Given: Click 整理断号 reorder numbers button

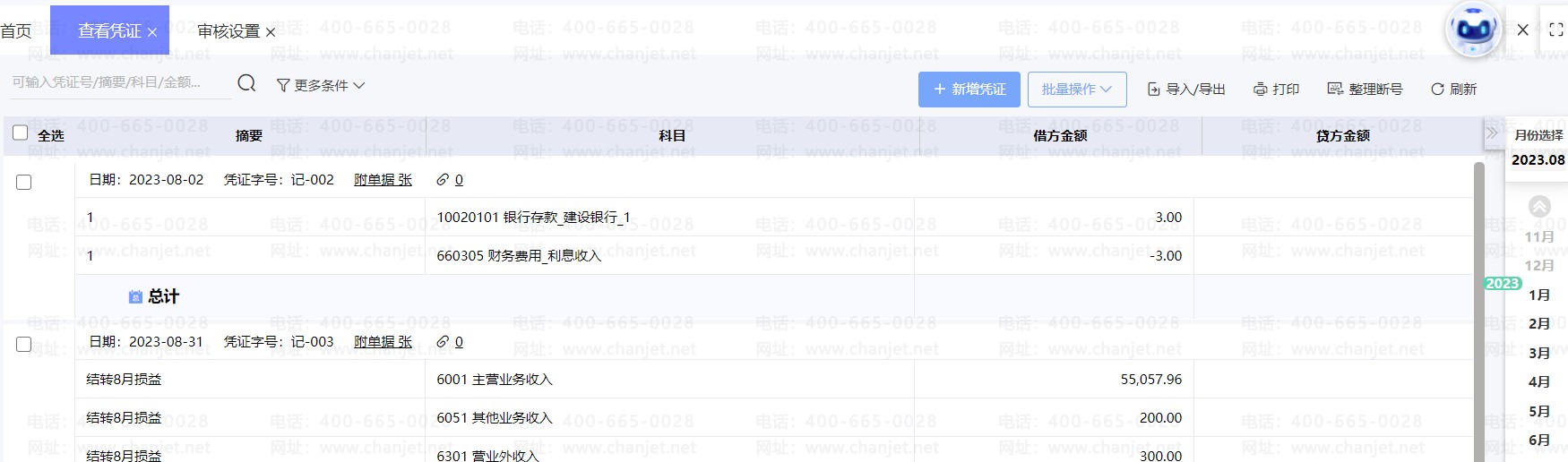Looking at the screenshot, I should [1365, 90].
